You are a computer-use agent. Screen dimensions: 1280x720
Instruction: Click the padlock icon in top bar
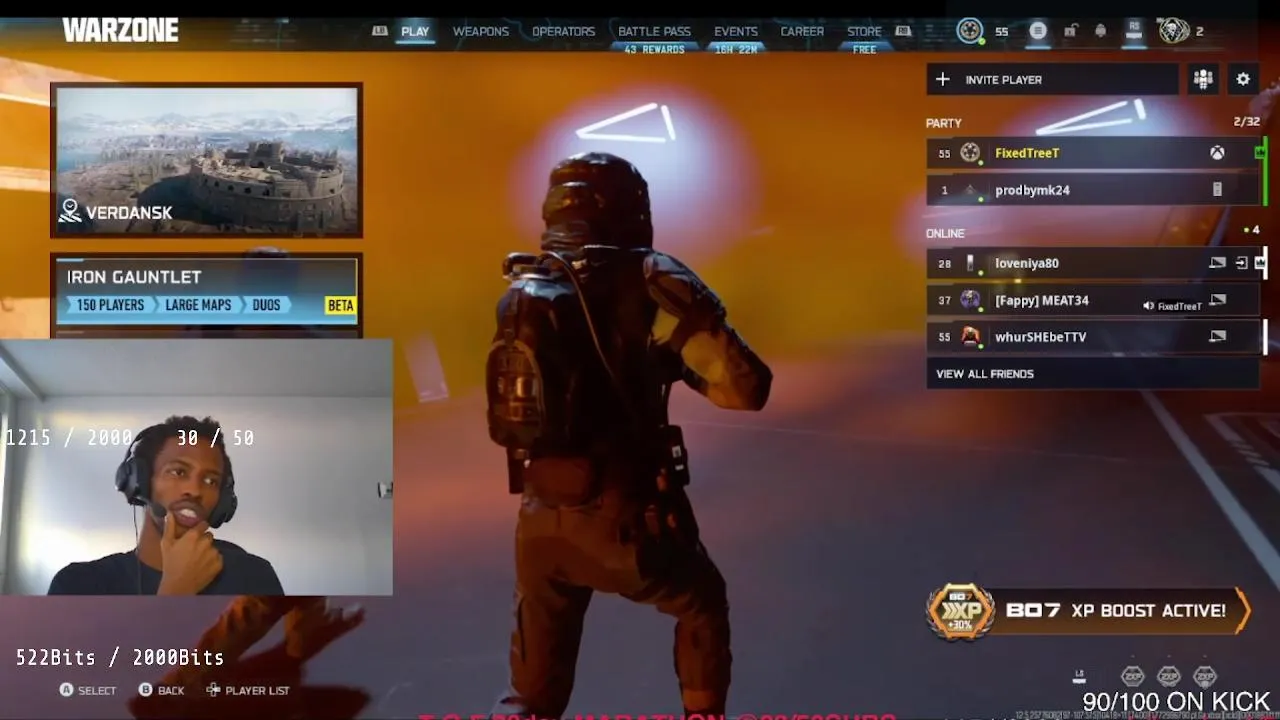pyautogui.click(x=1070, y=31)
